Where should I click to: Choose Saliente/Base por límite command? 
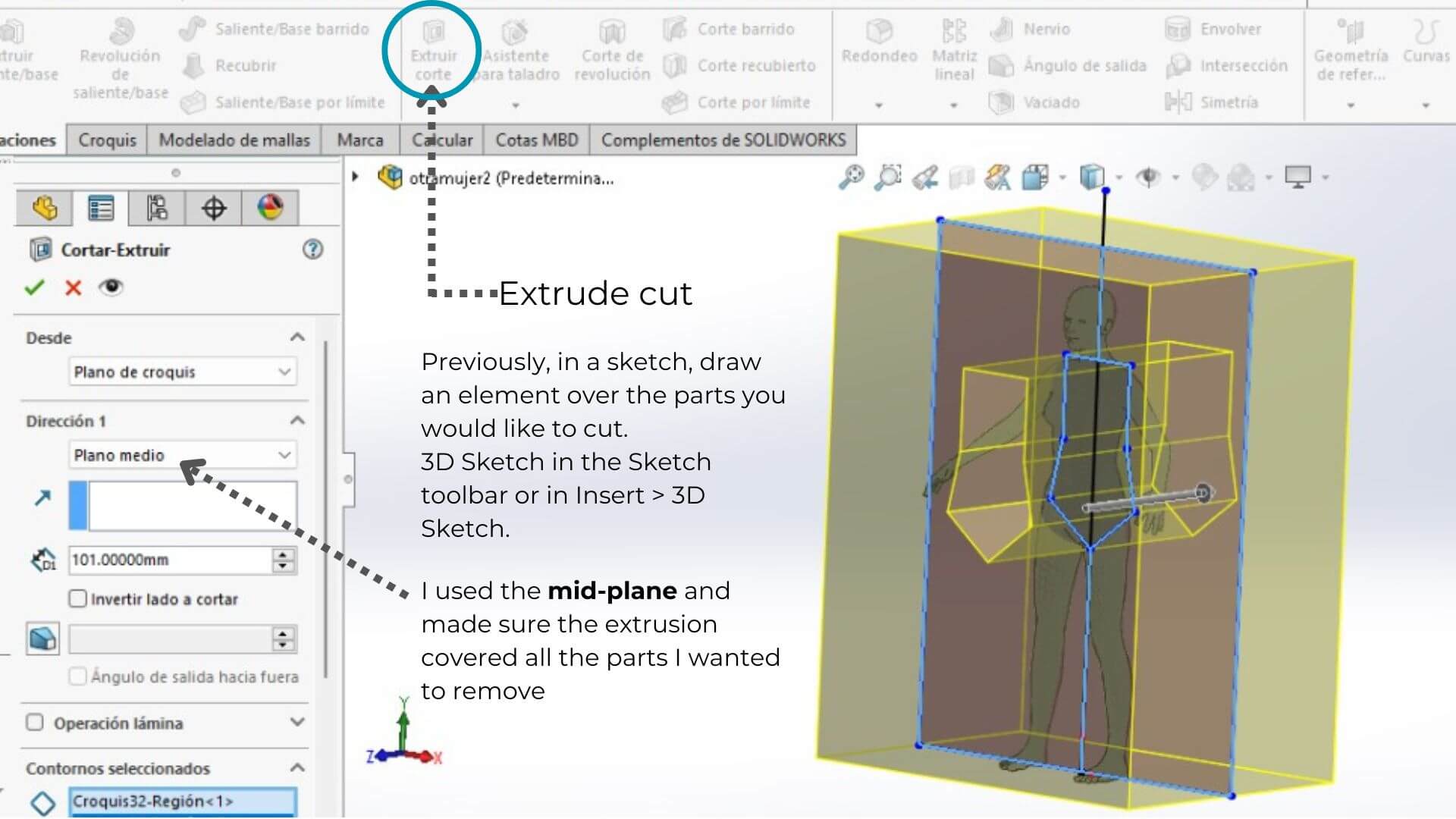(282, 102)
